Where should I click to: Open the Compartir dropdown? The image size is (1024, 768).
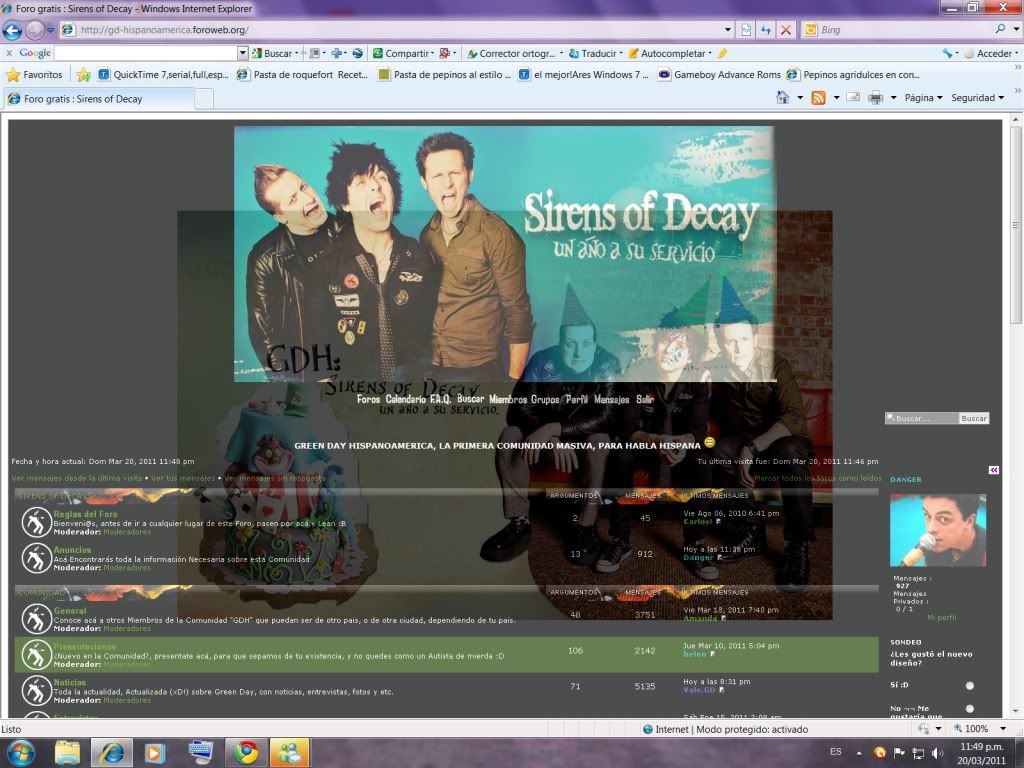tap(432, 54)
